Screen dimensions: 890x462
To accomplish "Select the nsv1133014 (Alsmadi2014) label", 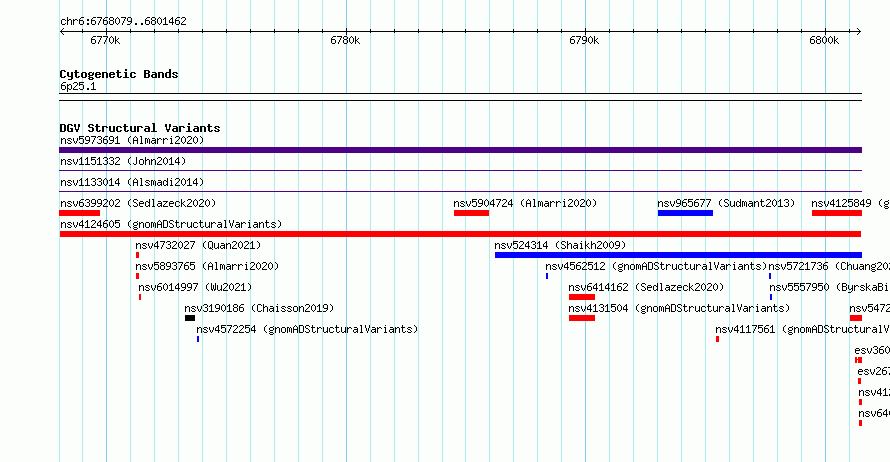I will 132,182.
